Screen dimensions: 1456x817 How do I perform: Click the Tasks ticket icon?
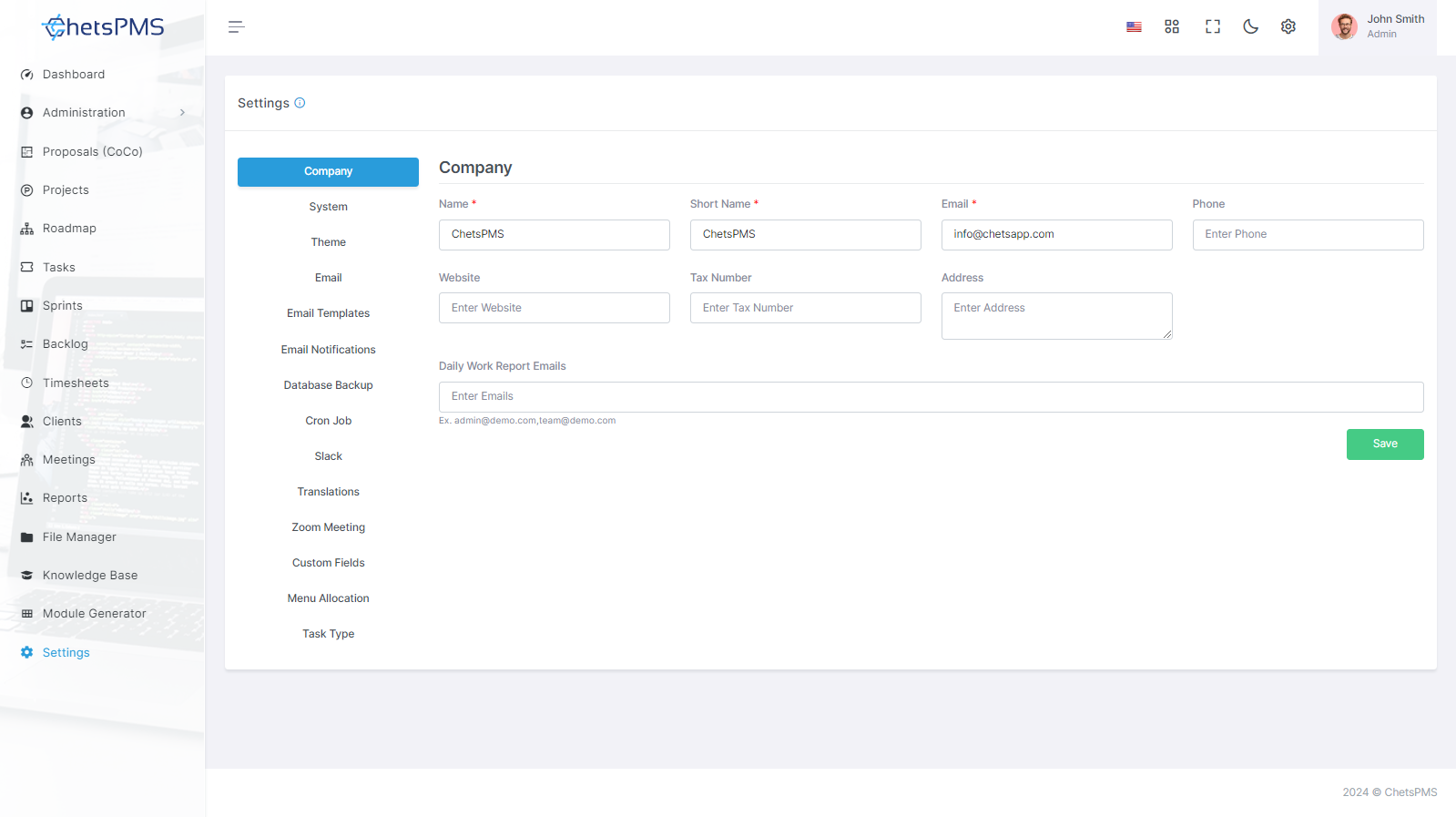(x=27, y=268)
